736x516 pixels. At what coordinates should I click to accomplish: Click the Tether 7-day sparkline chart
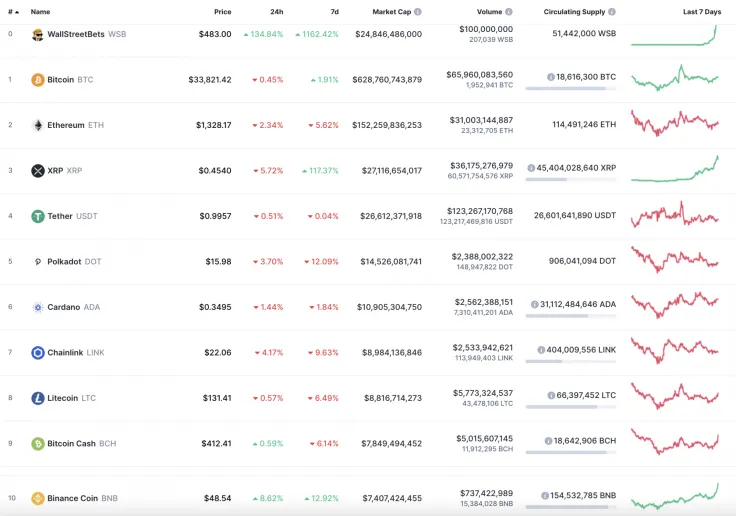(675, 215)
